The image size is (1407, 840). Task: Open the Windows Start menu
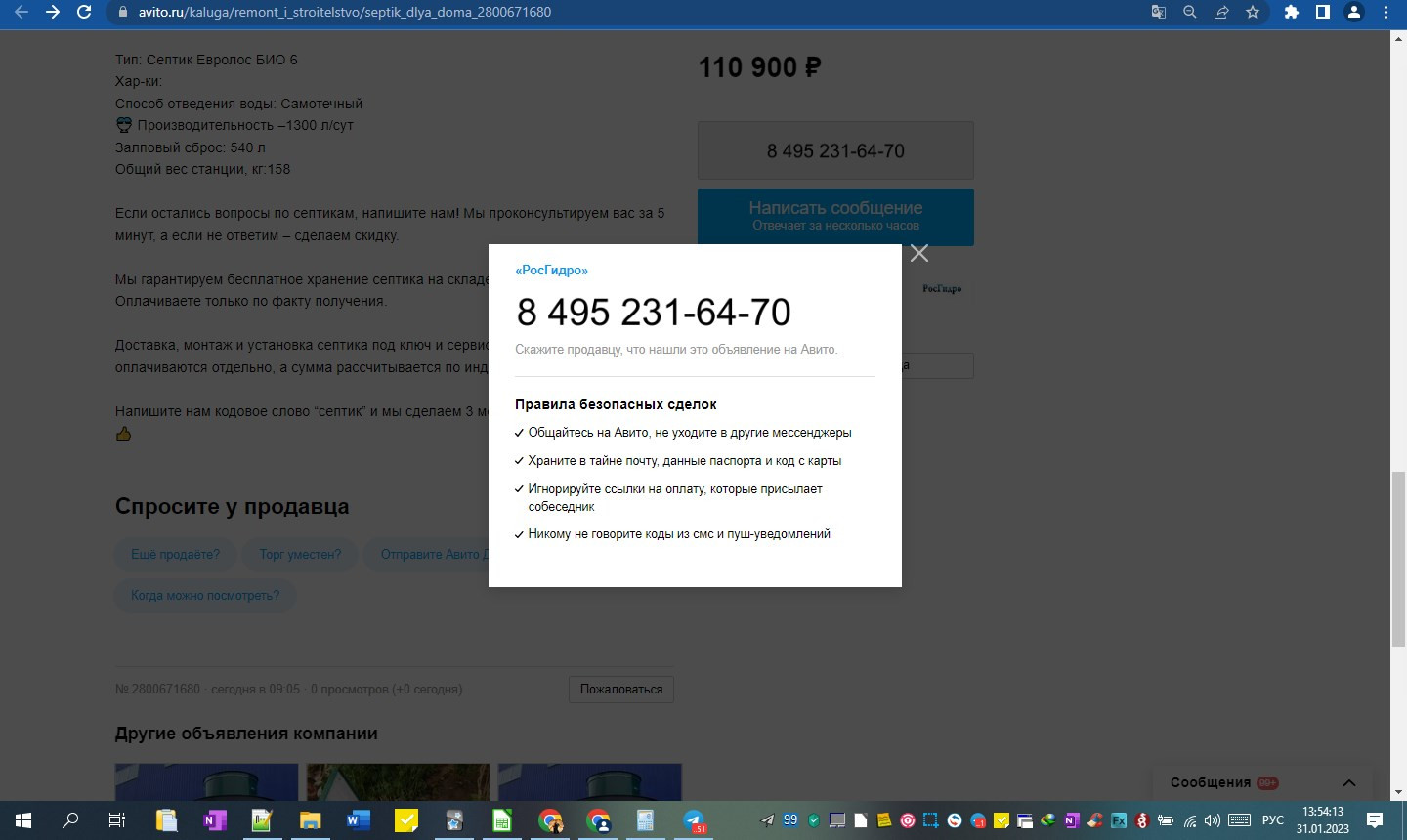(23, 820)
